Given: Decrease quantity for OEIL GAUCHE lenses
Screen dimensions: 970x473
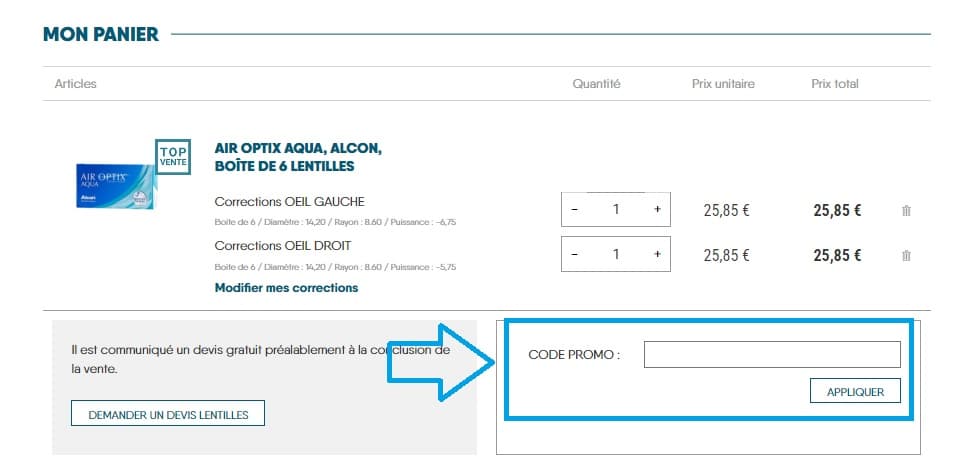Looking at the screenshot, I should tap(574, 210).
